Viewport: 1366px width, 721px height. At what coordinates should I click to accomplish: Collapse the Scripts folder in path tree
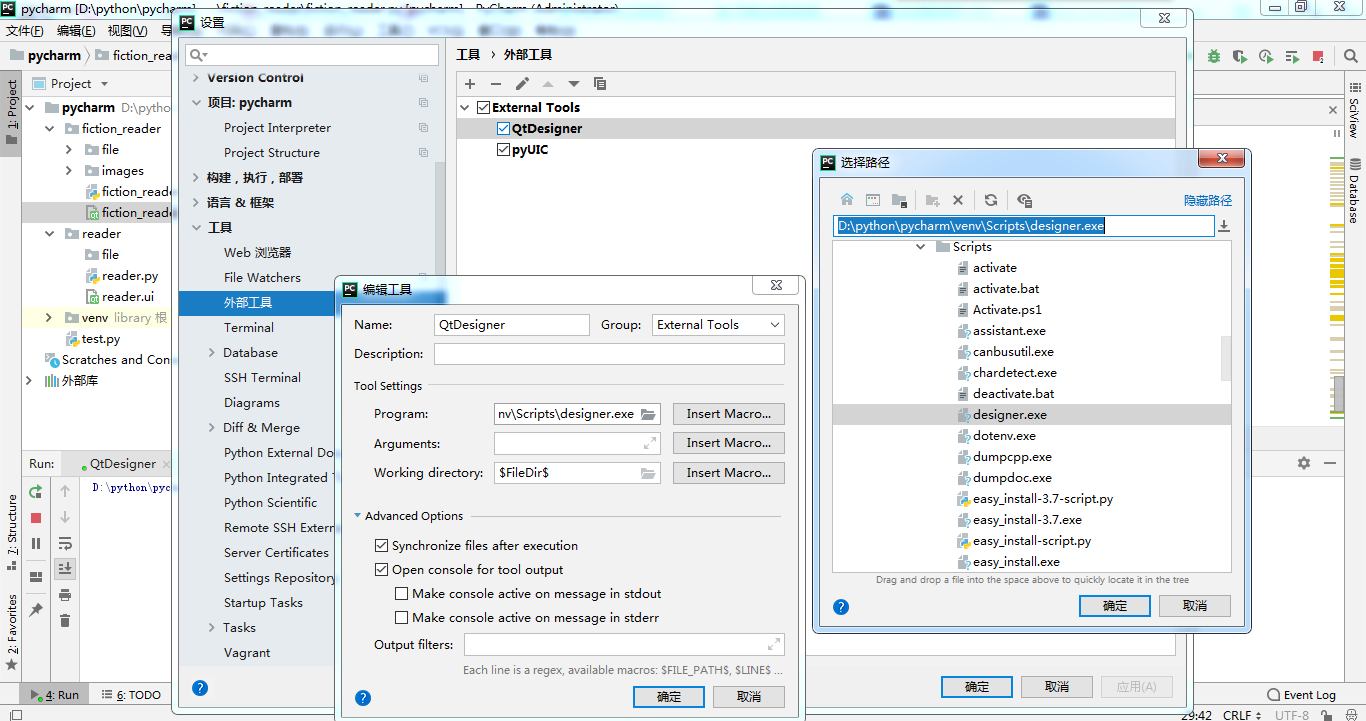(921, 247)
